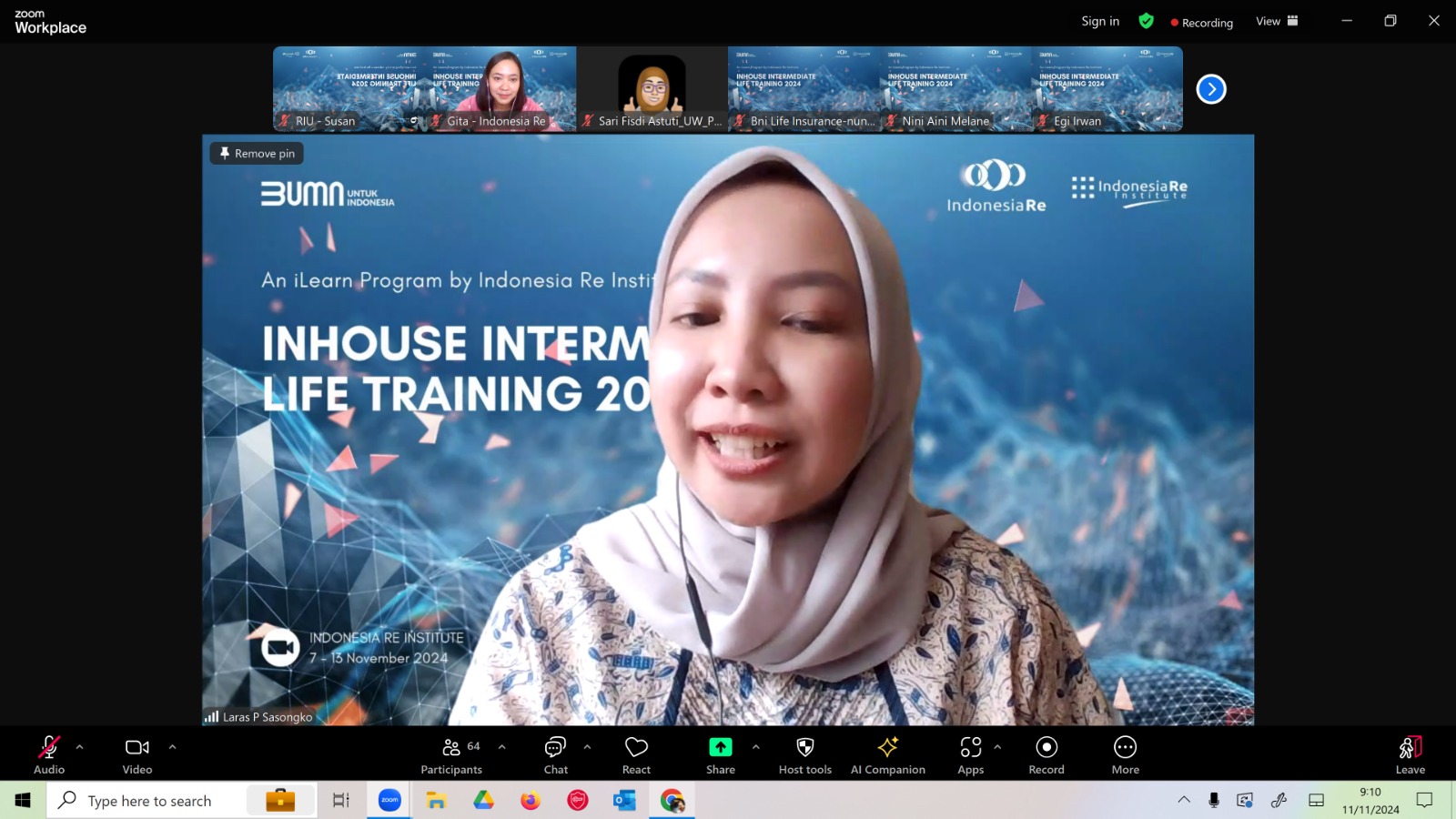Click the system tray microphone icon

pos(1213,800)
